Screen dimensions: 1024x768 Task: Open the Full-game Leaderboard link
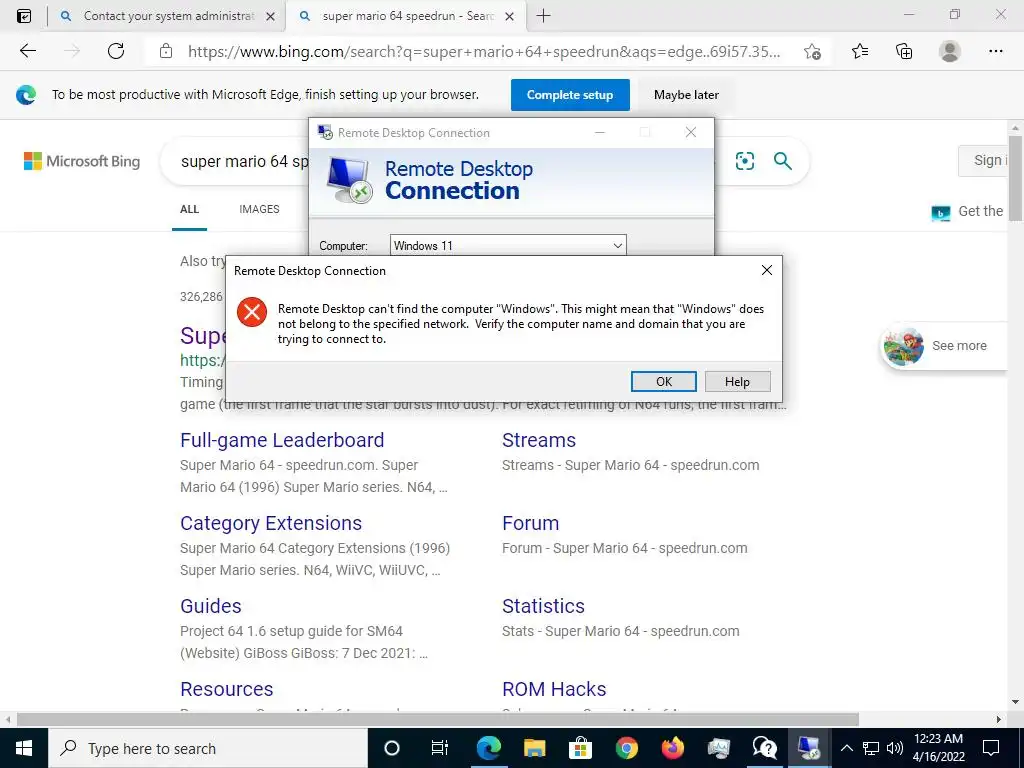282,440
